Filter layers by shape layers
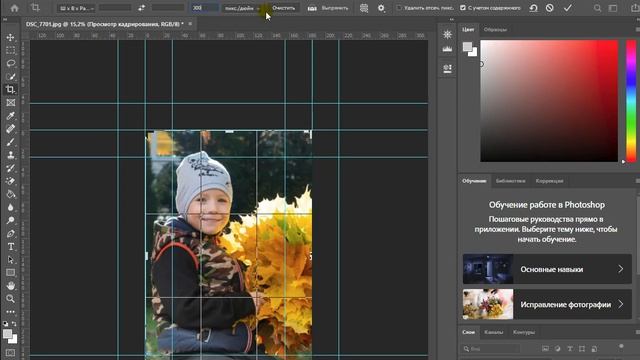This screenshot has width=640, height=360. click(x=582, y=349)
